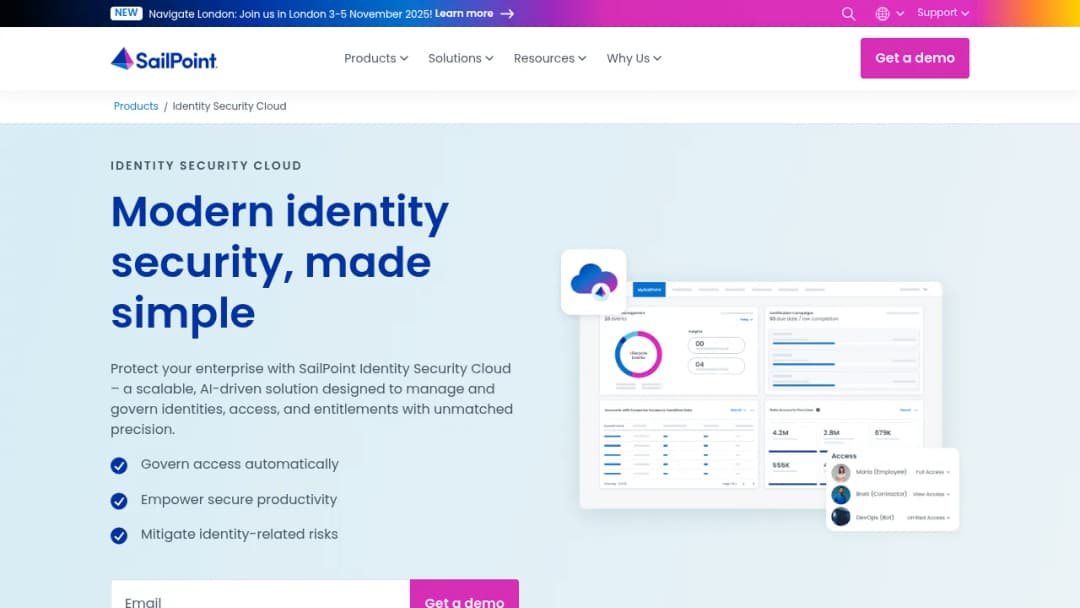Click Mitigate identity-related risks text
This screenshot has height=608, width=1080.
(239, 534)
